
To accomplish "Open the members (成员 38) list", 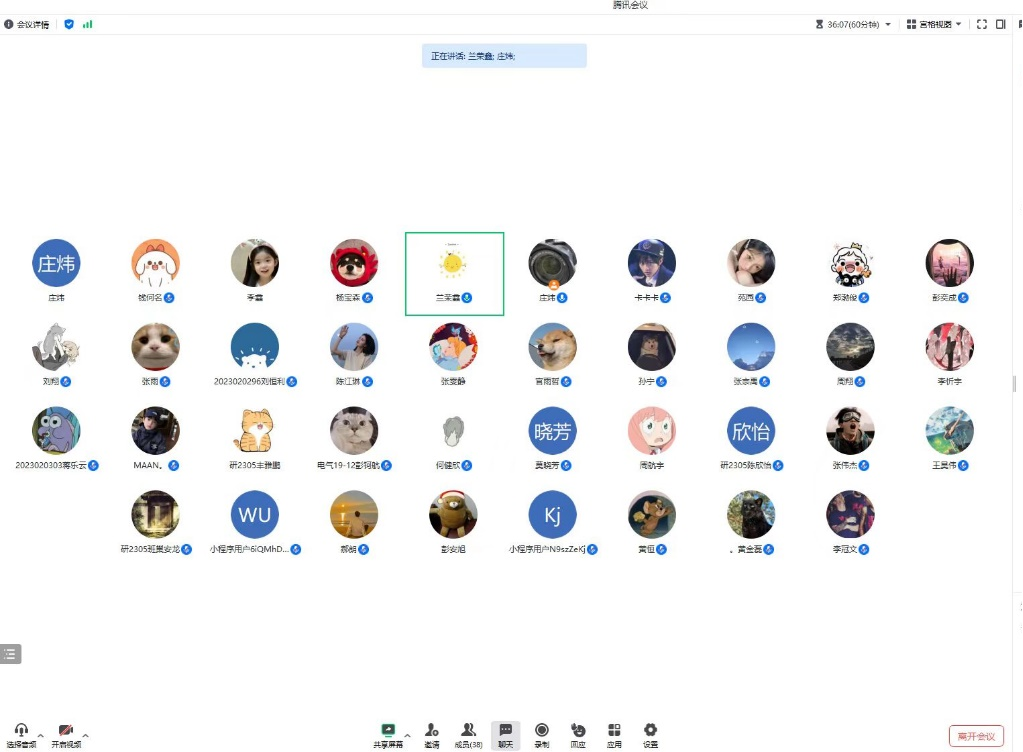I will [x=468, y=735].
